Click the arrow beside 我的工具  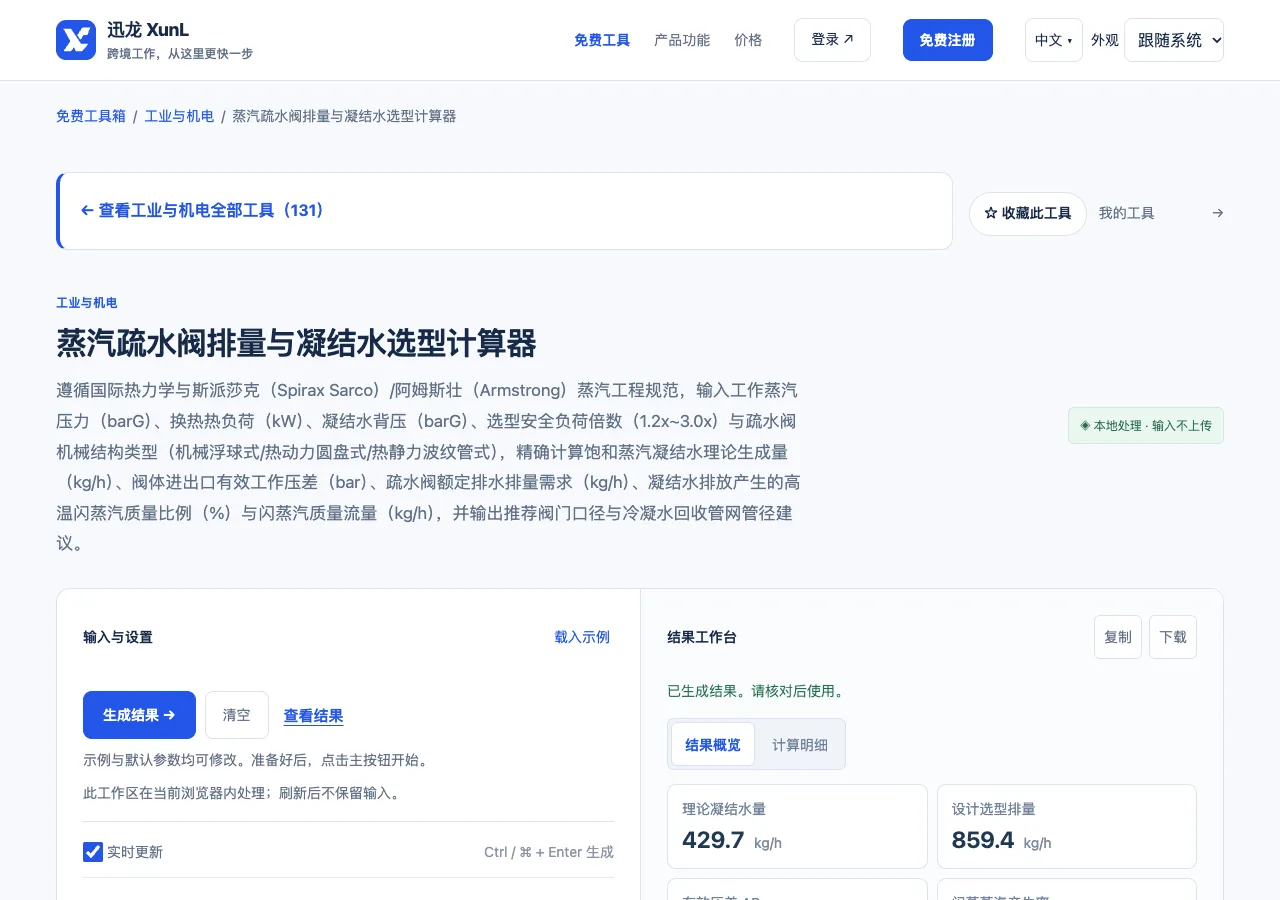[x=1217, y=213]
